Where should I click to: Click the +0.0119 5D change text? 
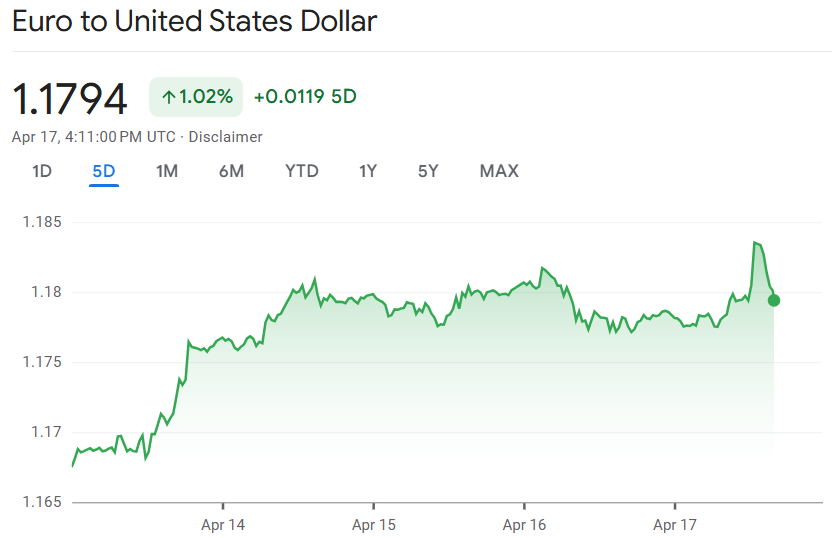click(305, 97)
